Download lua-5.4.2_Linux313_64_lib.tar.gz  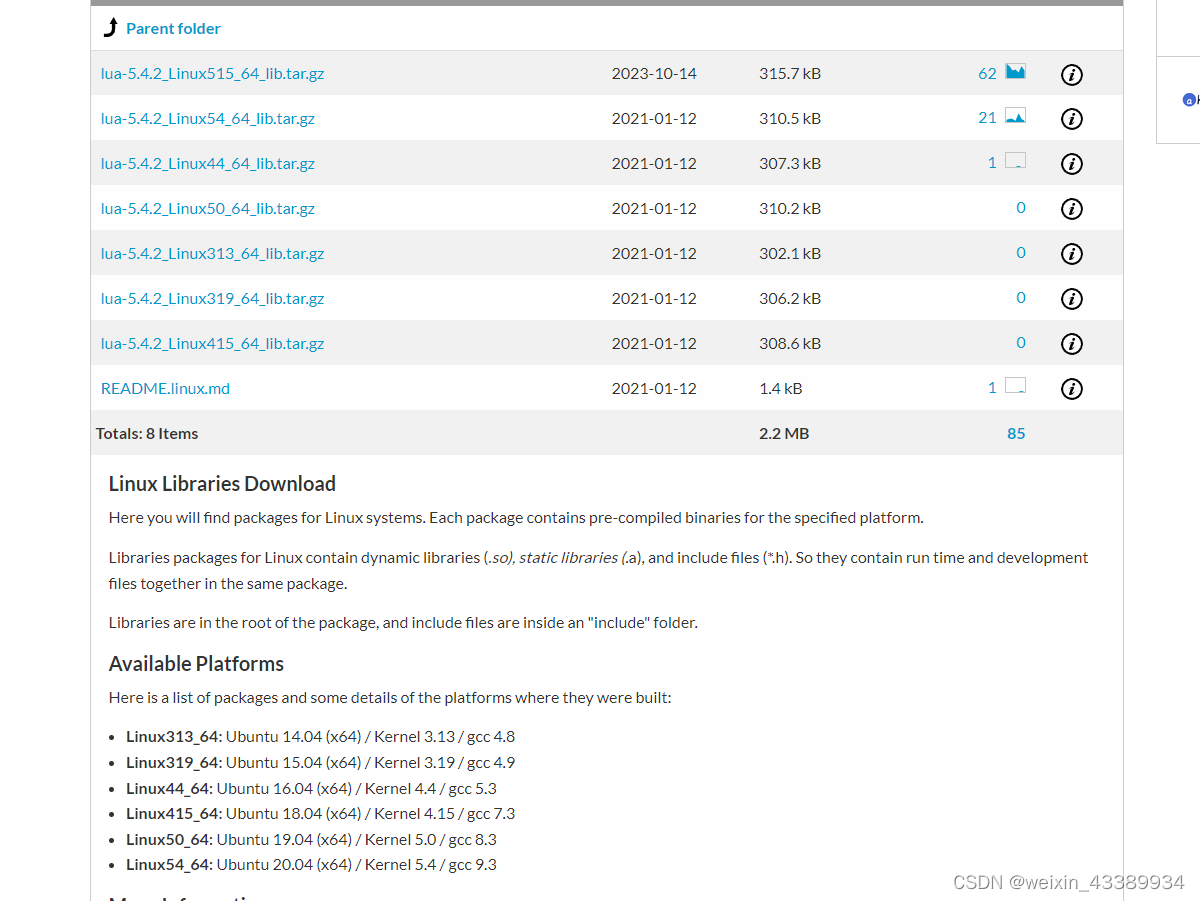212,254
